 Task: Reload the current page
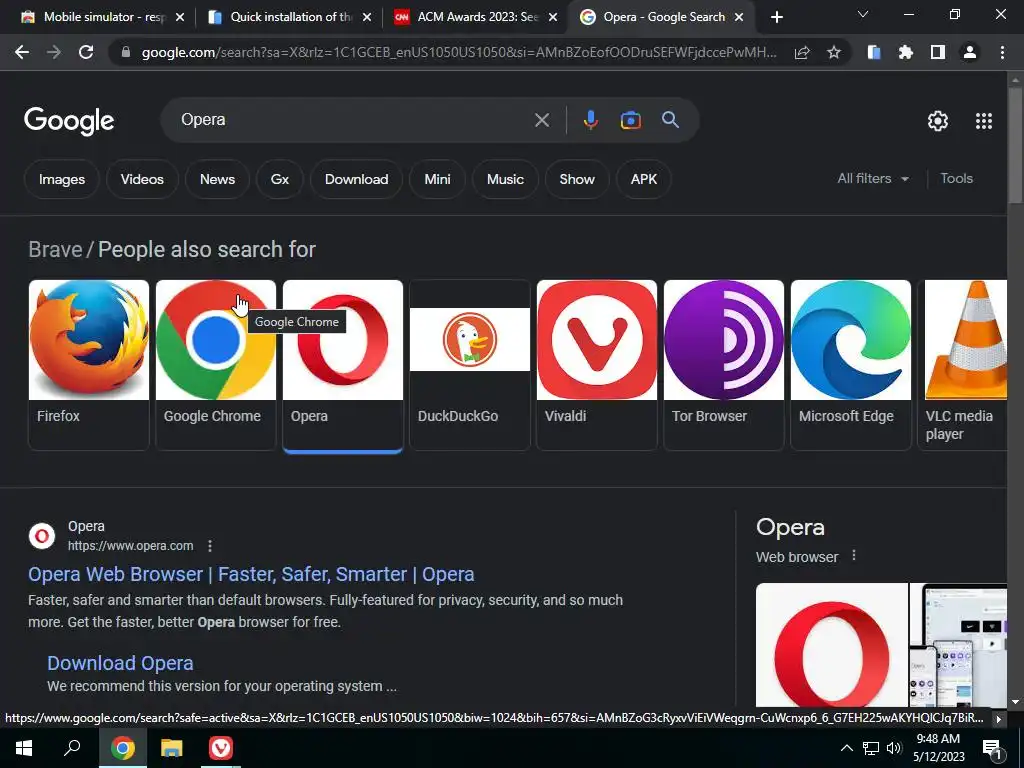(86, 52)
